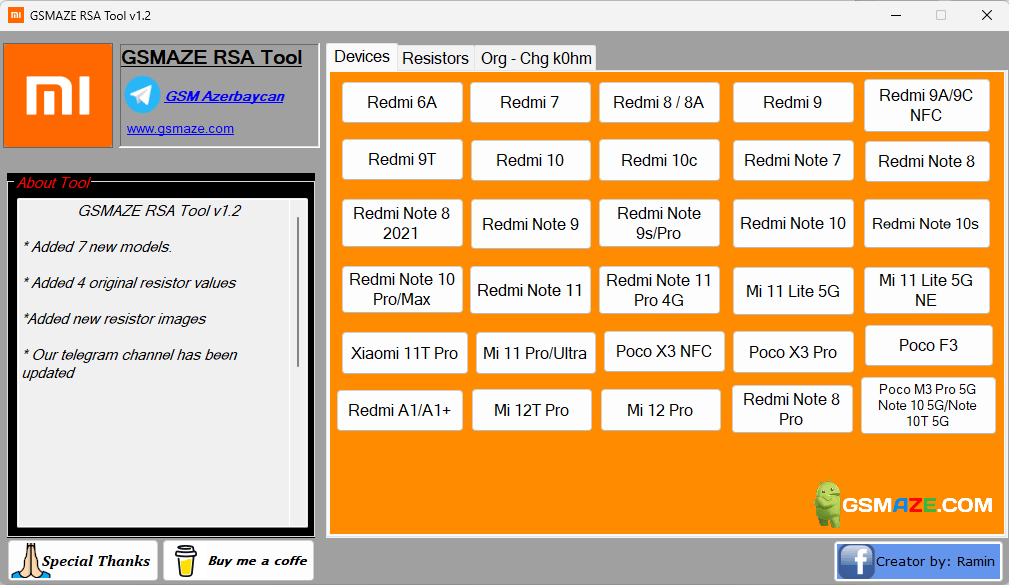Click the green GSMAZE.COM android mascot
Image resolution: width=1009 pixels, height=585 pixels.
[827, 500]
